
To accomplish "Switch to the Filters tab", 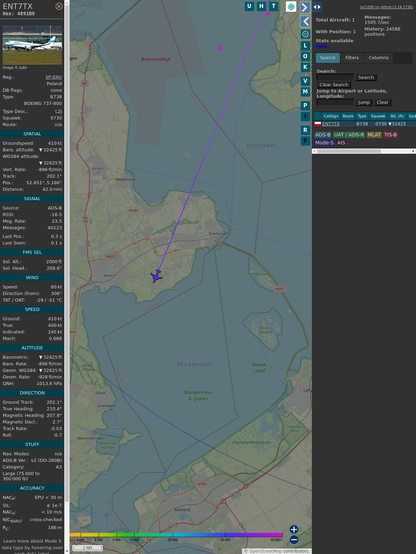I will (352, 58).
